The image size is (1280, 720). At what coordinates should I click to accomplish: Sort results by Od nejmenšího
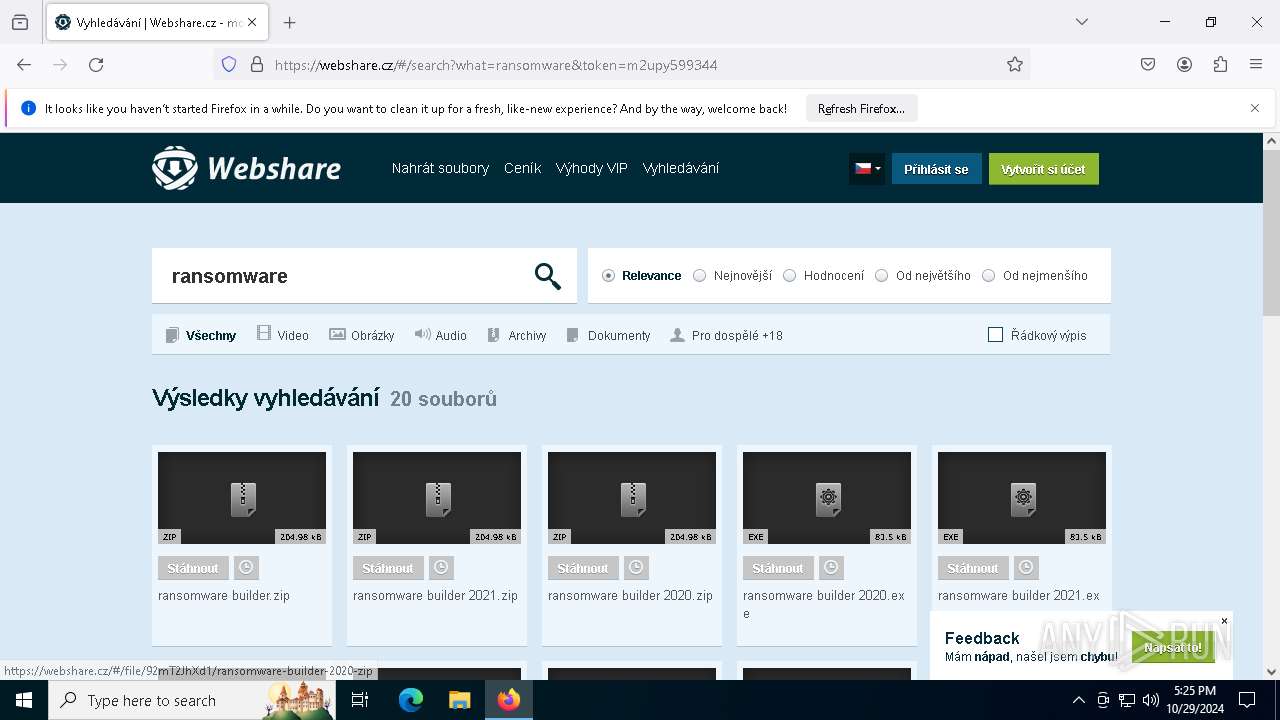(x=1035, y=276)
